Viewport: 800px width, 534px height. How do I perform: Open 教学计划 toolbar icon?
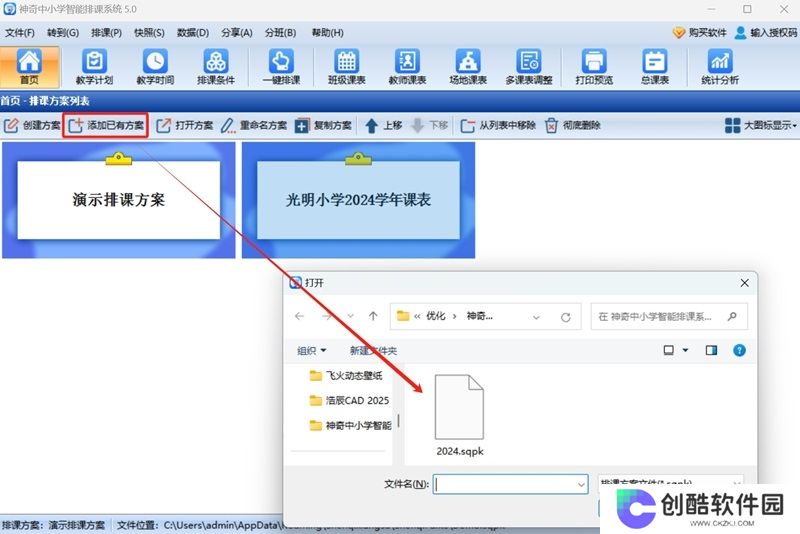click(94, 66)
